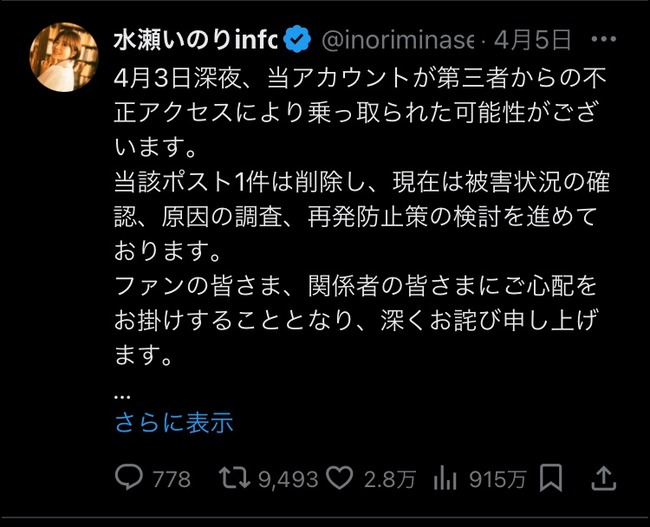Share the post via the upload arrow icon

(x=603, y=478)
